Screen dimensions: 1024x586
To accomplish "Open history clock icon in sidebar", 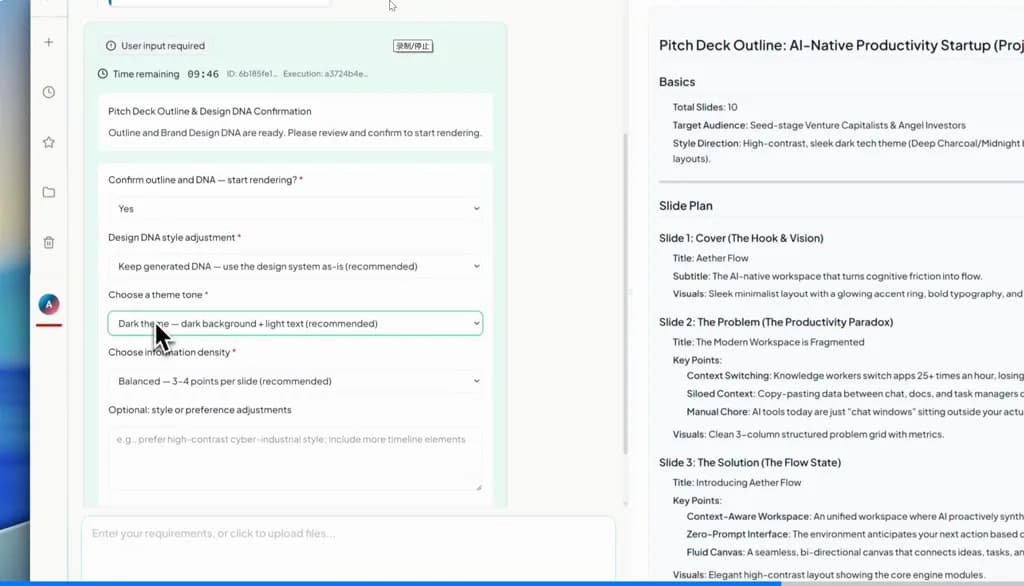I will tap(49, 92).
